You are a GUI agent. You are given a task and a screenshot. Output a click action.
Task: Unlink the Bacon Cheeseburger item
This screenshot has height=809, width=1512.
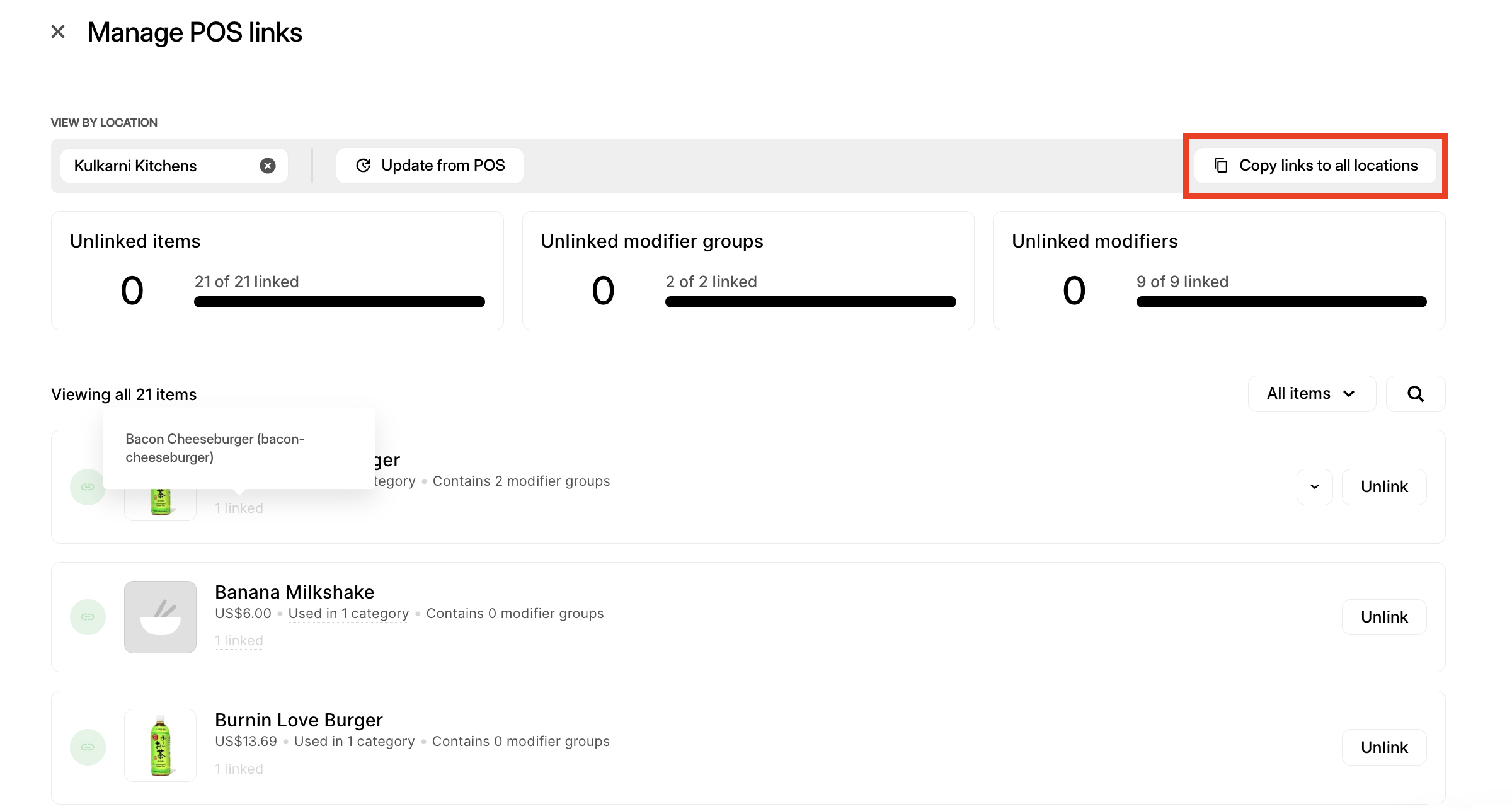[1384, 487]
